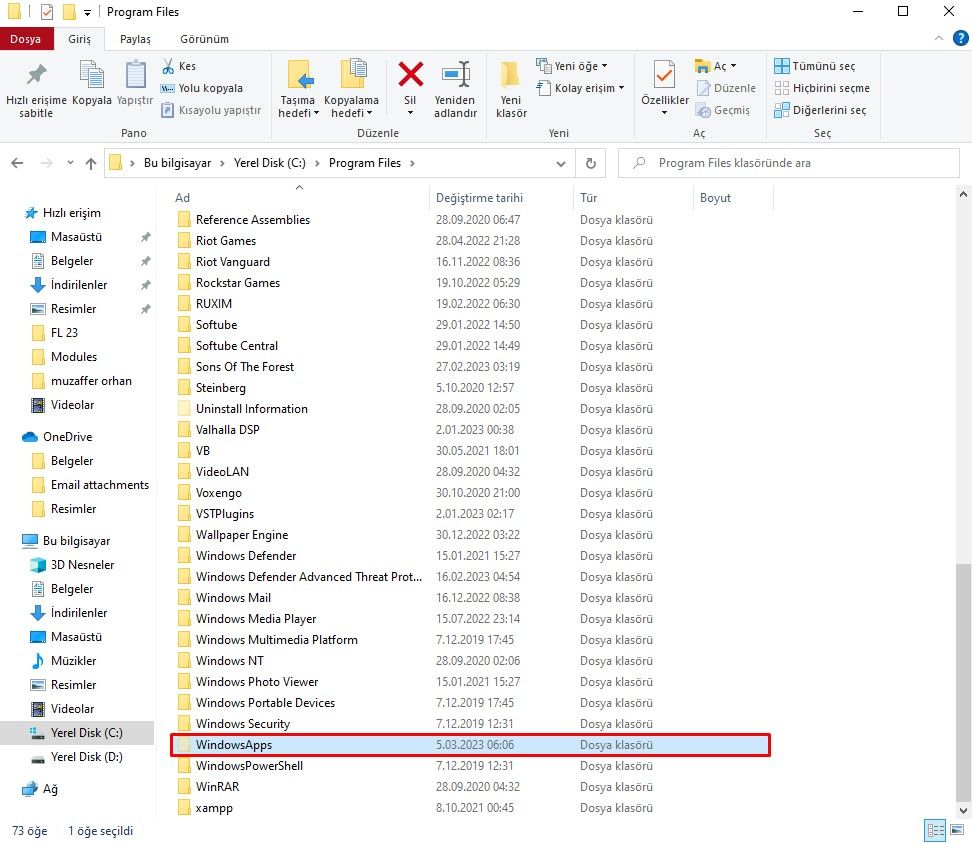The width and height of the screenshot is (973, 843).
Task: Open the Dosya menu tab
Action: point(25,39)
